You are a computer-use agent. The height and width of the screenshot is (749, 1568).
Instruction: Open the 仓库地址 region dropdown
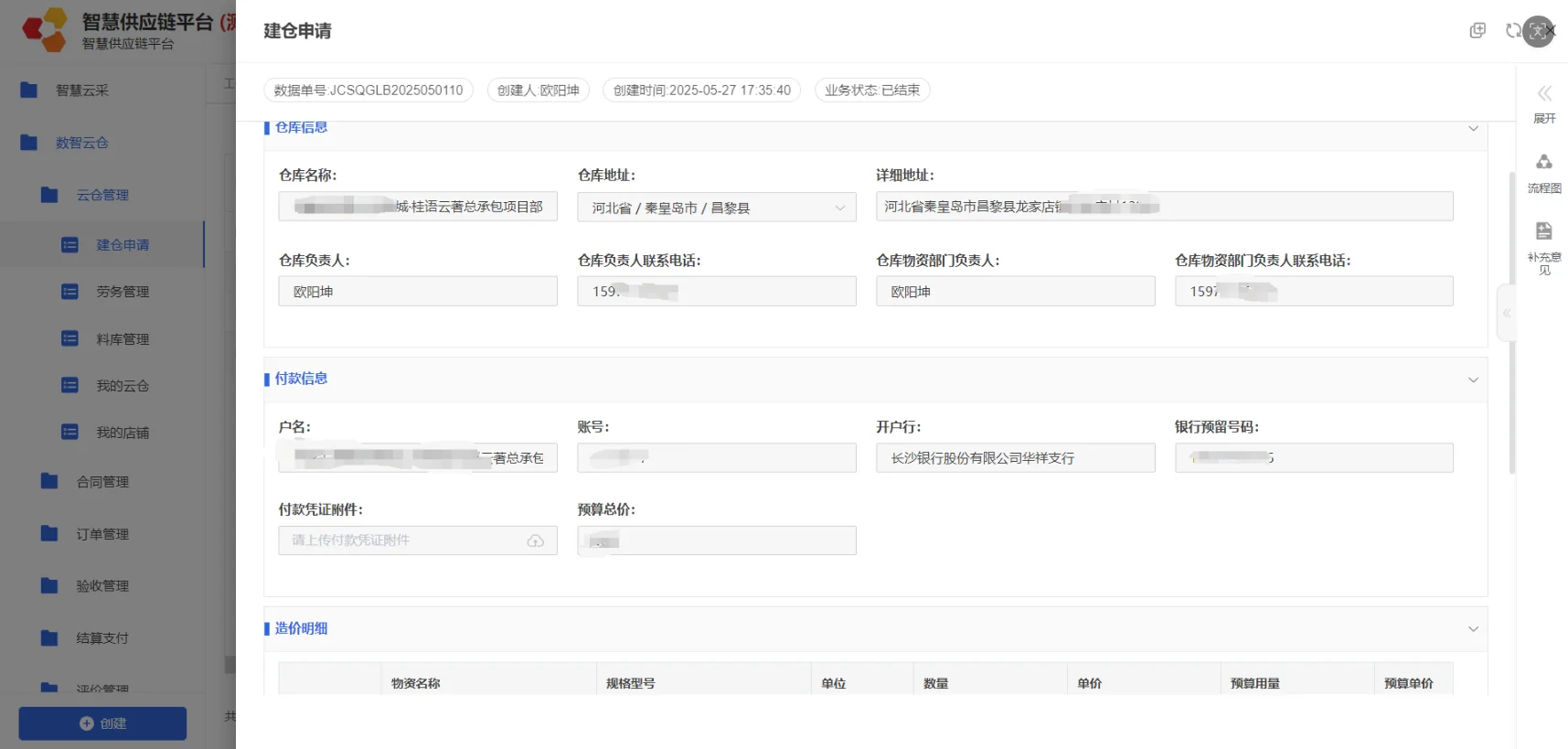click(717, 208)
